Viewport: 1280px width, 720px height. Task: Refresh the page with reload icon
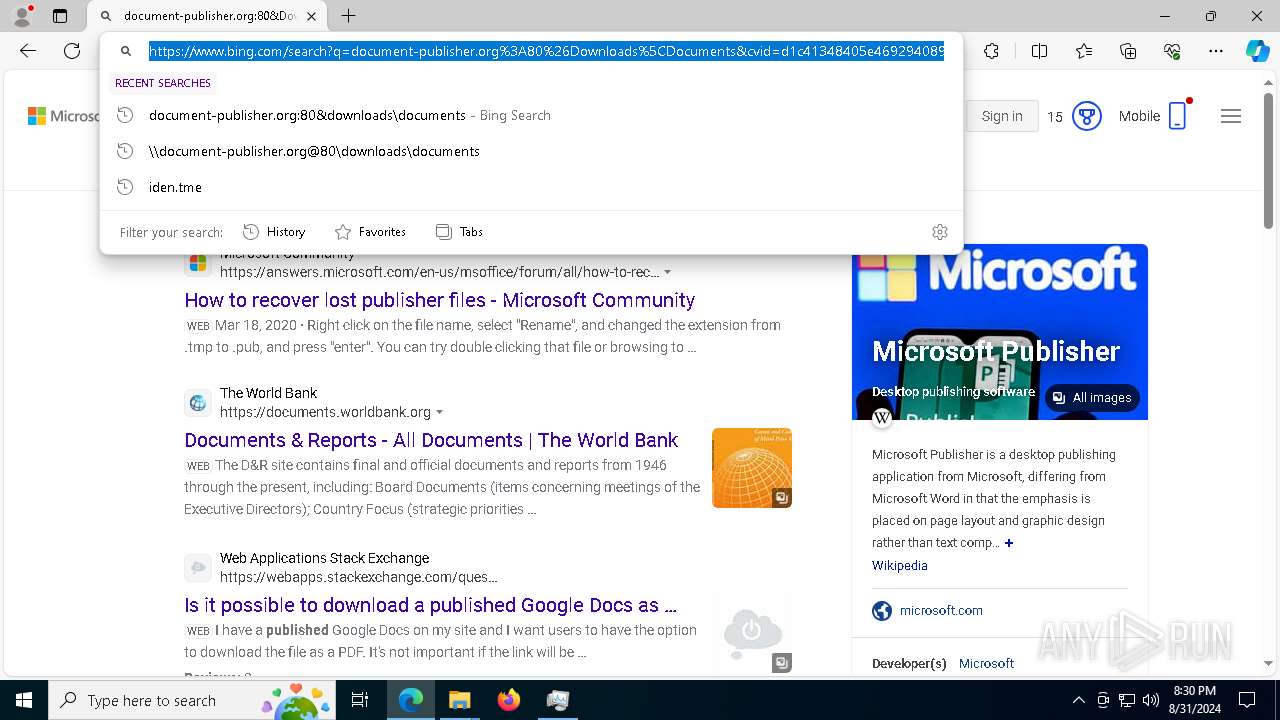pyautogui.click(x=72, y=51)
